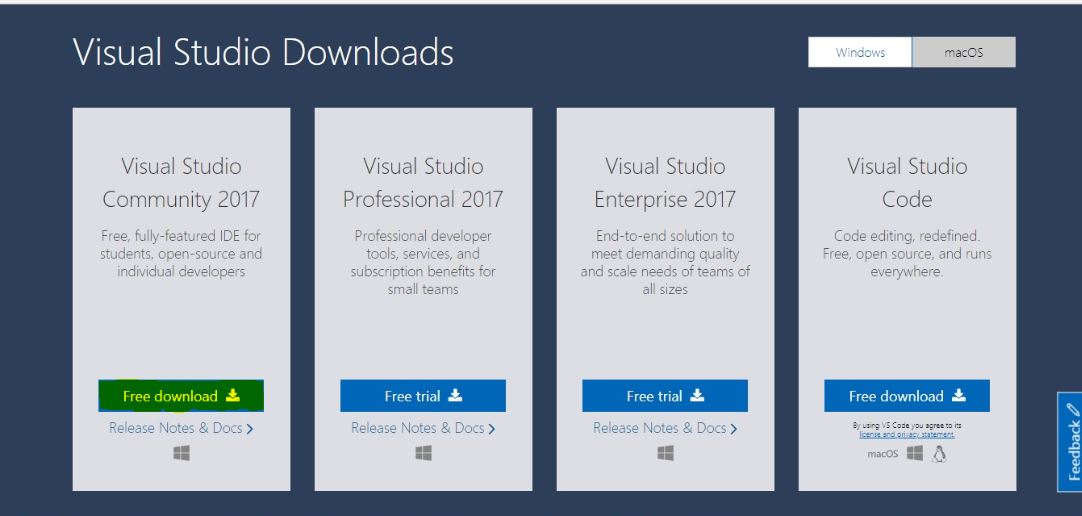Click Windows logo icon under Enterprise 2017
This screenshot has width=1082, height=516.
(x=666, y=453)
